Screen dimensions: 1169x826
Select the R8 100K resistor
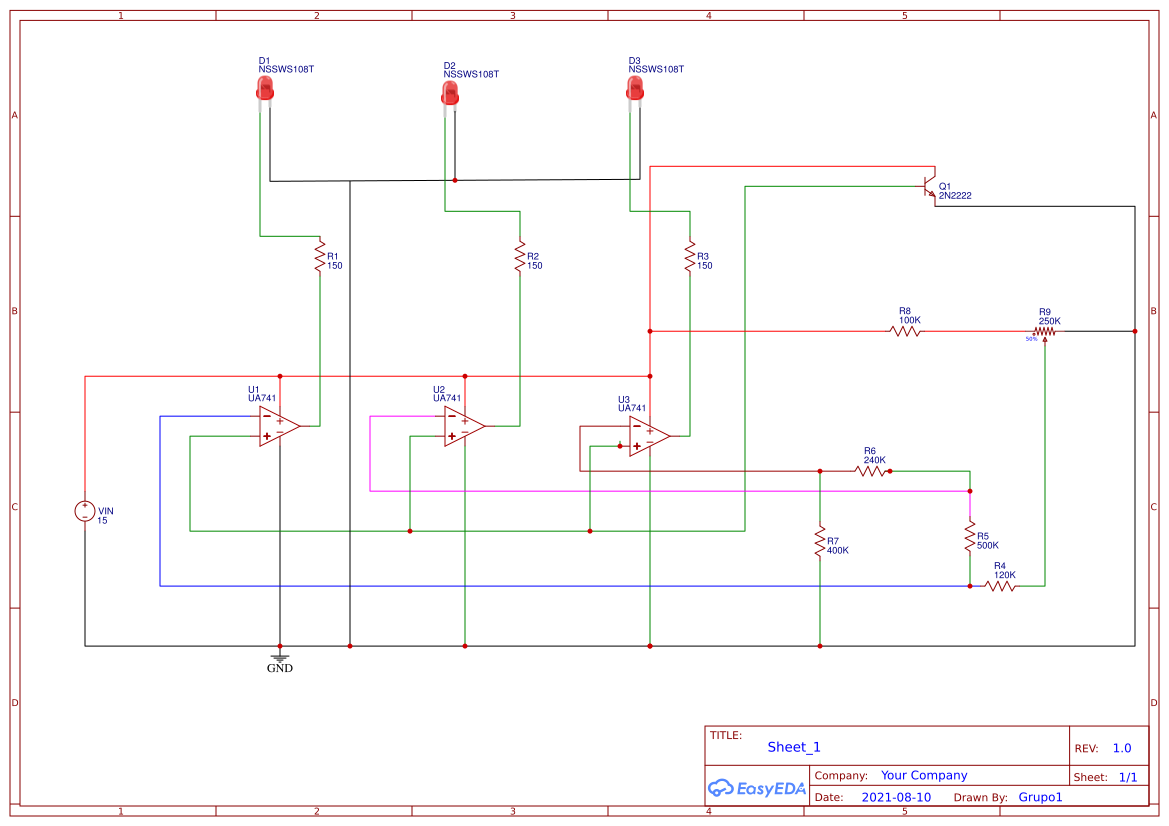pyautogui.click(x=905, y=328)
